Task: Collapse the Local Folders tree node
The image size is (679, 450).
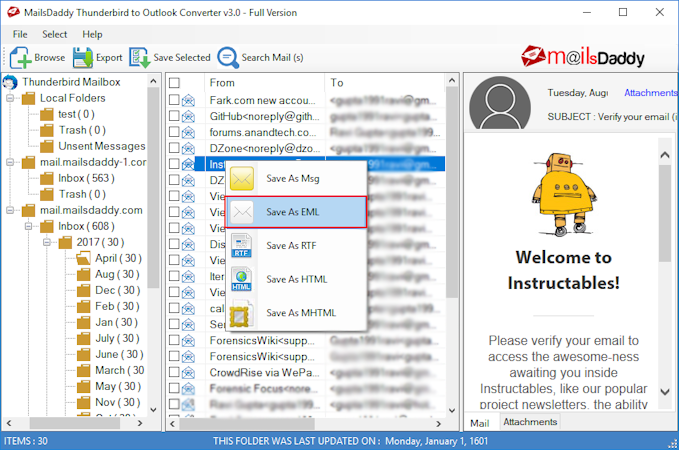Action: pyautogui.click(x=10, y=98)
